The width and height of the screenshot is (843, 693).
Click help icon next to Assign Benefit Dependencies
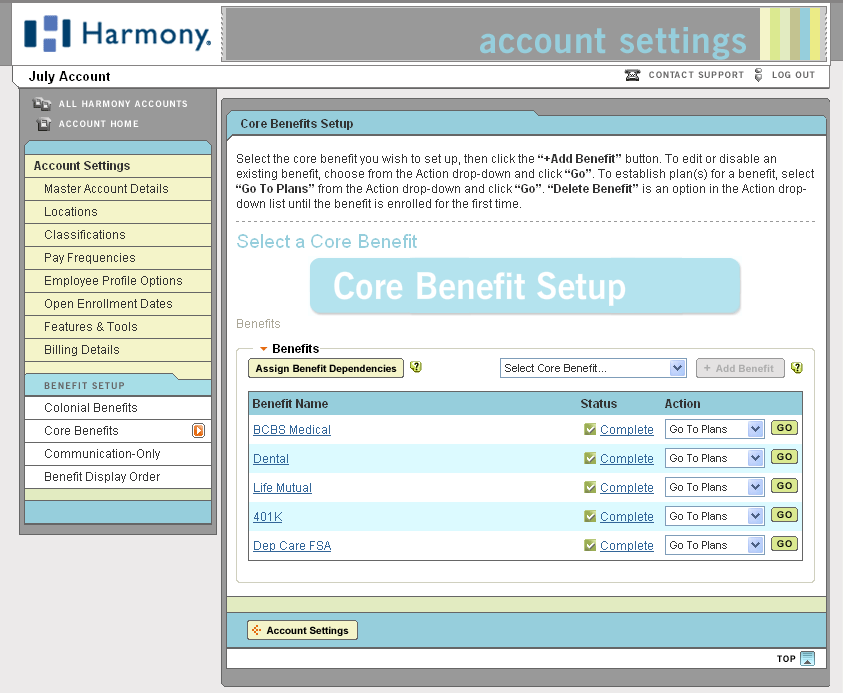point(416,367)
